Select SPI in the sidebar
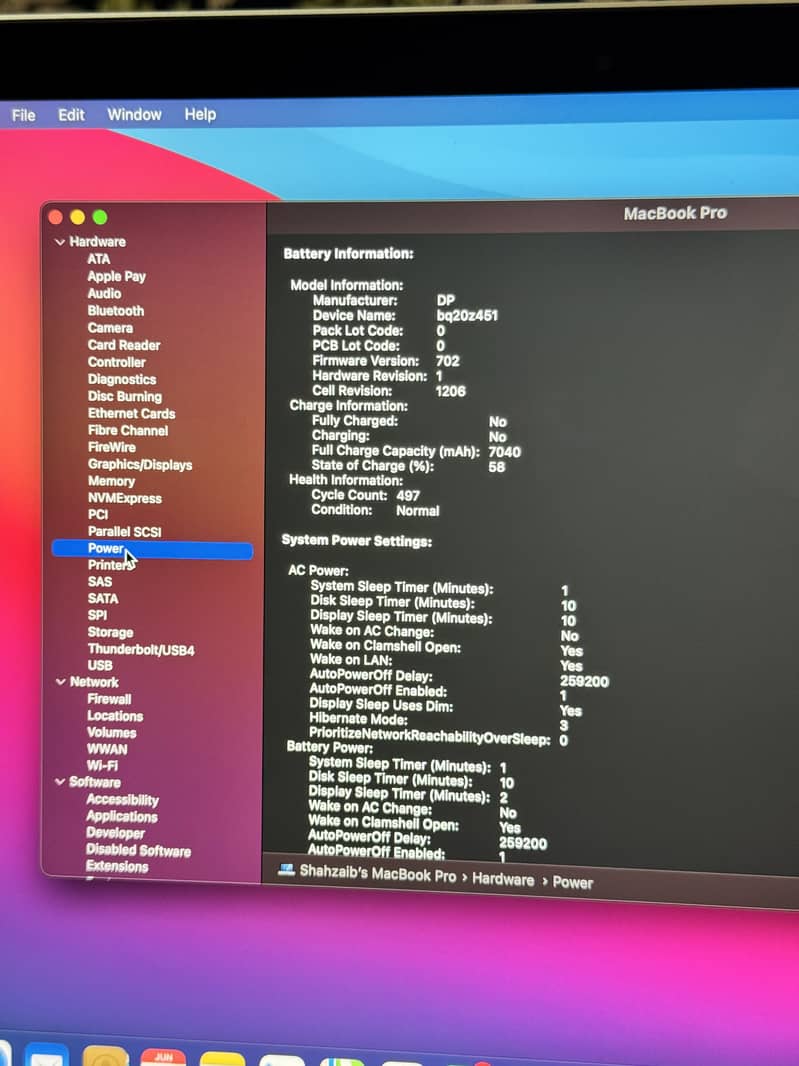Viewport: 799px width, 1066px height. [x=97, y=615]
